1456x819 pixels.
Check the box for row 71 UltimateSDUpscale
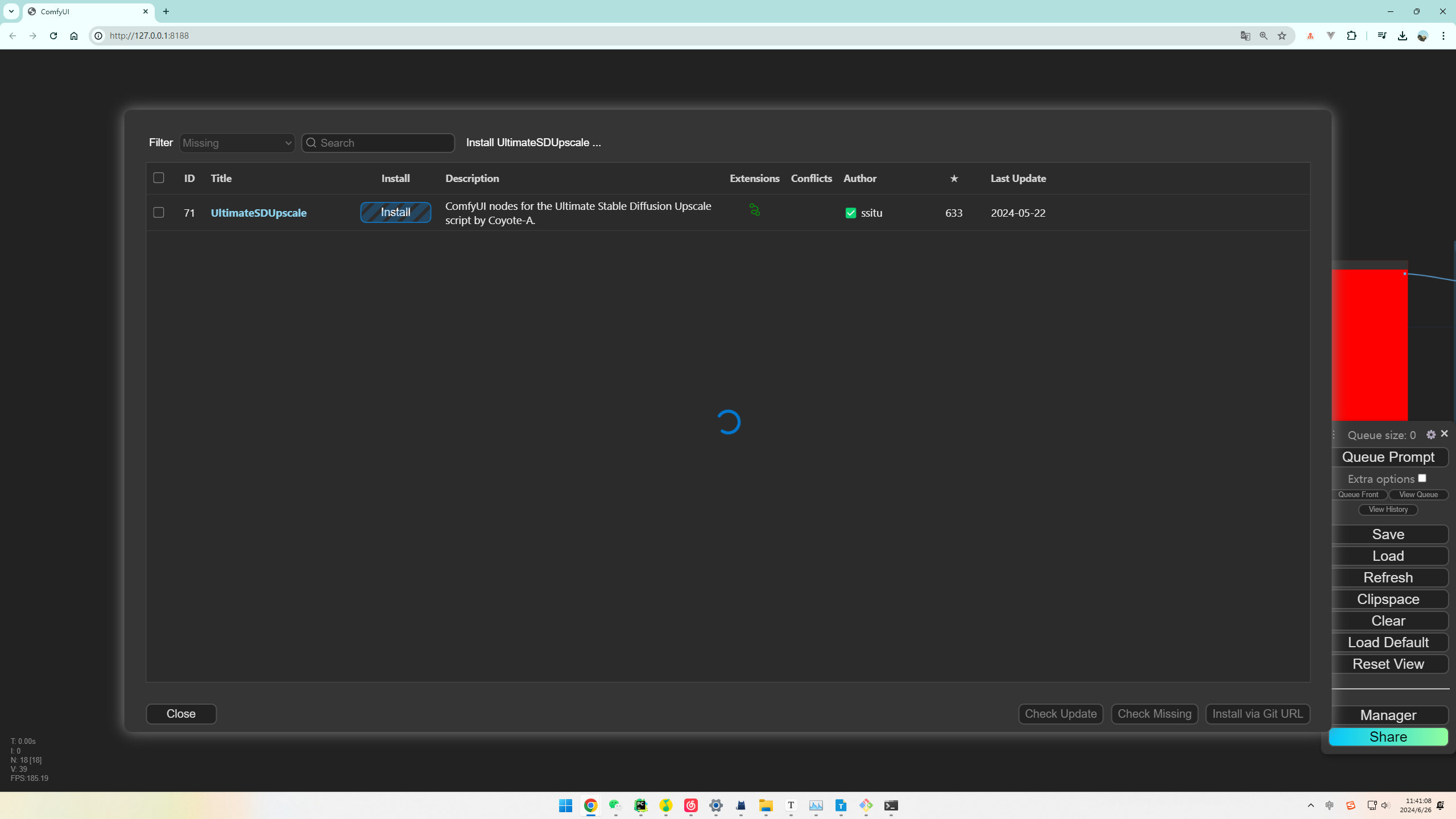(159, 213)
